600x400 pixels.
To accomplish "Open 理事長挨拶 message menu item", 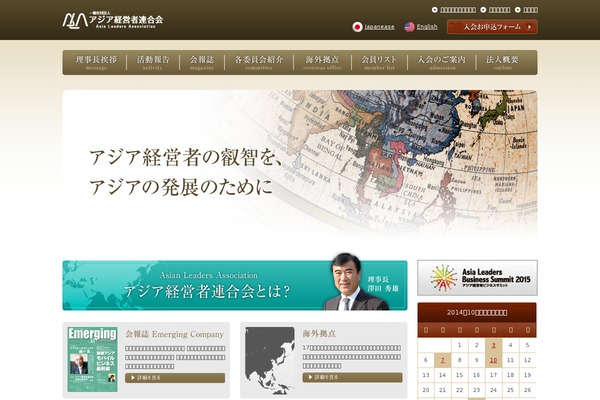I will point(96,62).
